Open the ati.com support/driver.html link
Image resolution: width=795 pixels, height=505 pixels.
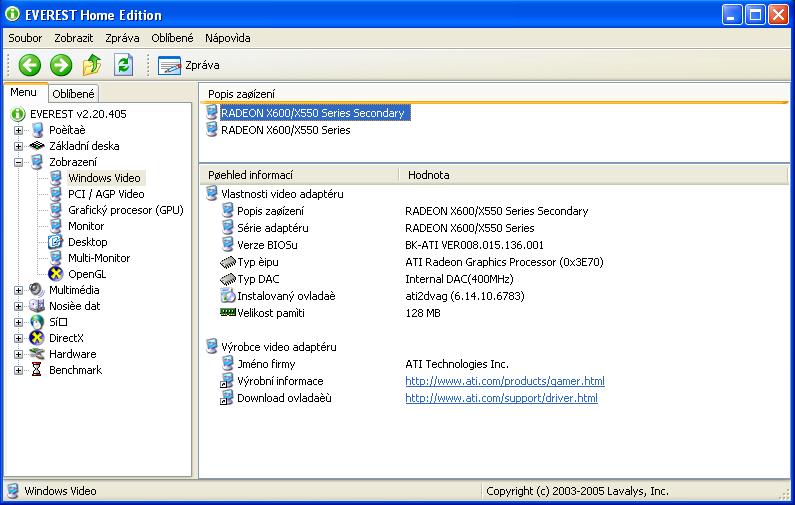point(501,398)
